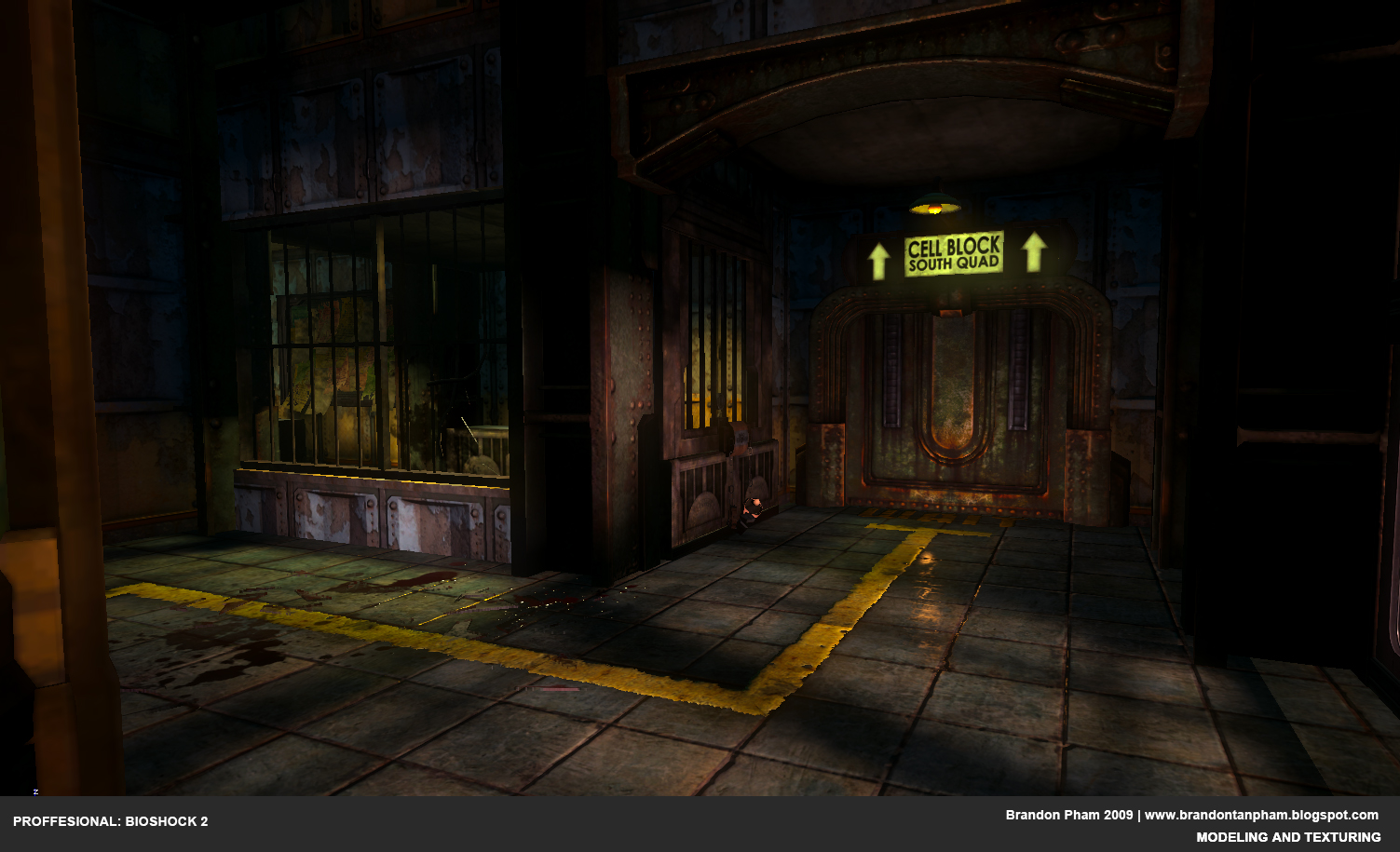Open the www.brandontanpham.blogspot.com link
The width and height of the screenshot is (1400, 852).
[x=1261, y=815]
